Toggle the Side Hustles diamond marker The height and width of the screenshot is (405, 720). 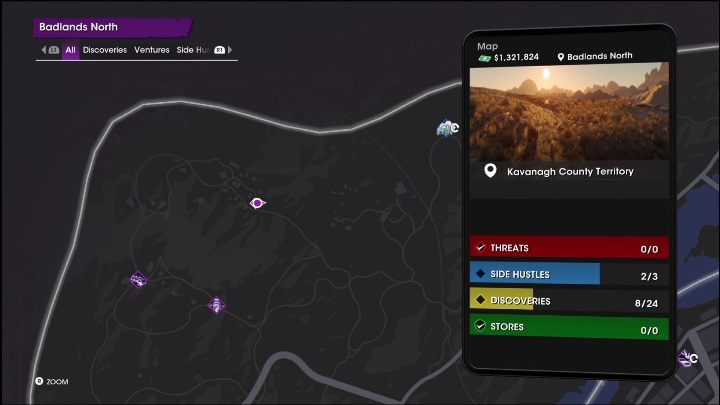[480, 274]
